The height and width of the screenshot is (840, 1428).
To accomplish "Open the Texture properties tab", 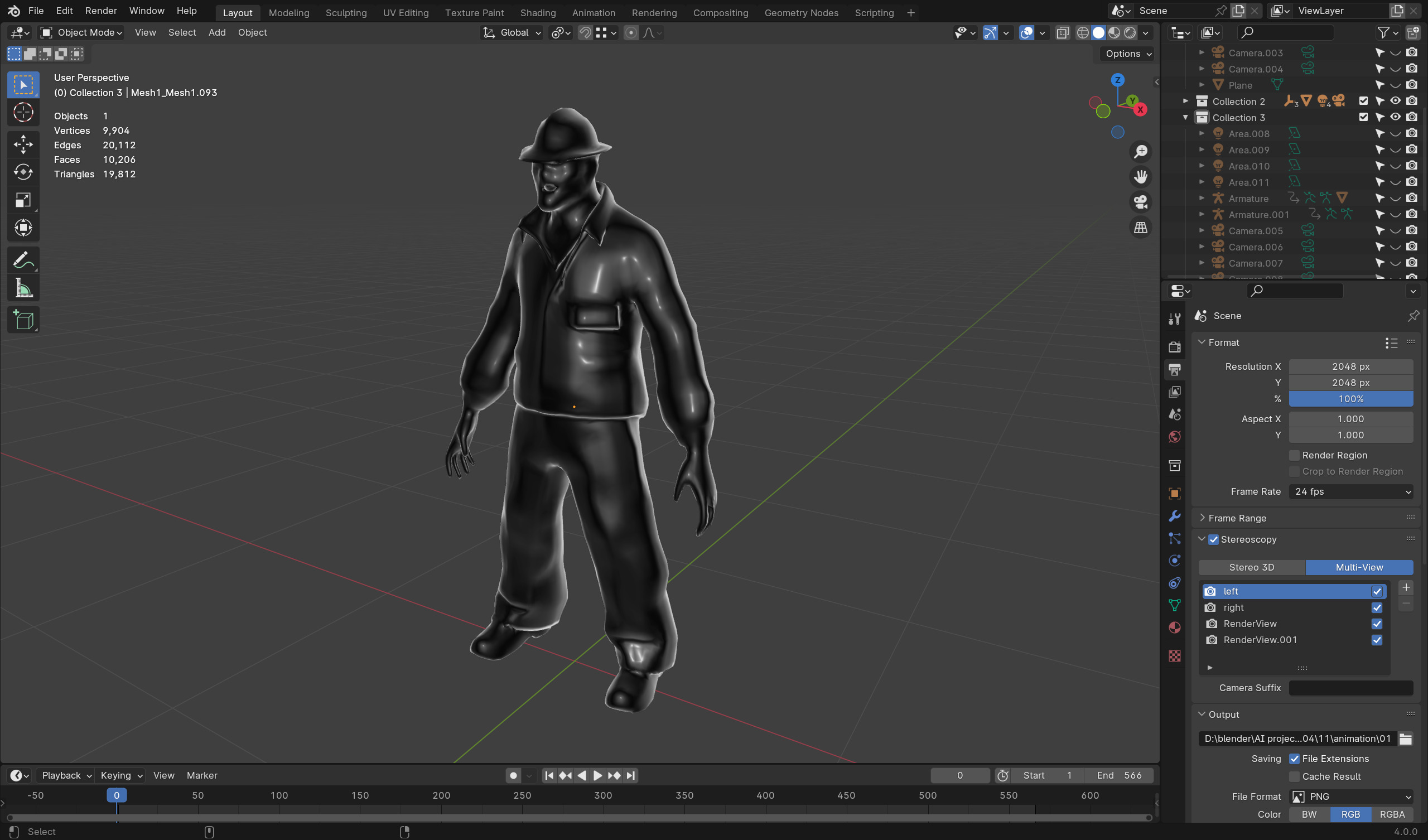I will click(1175, 656).
